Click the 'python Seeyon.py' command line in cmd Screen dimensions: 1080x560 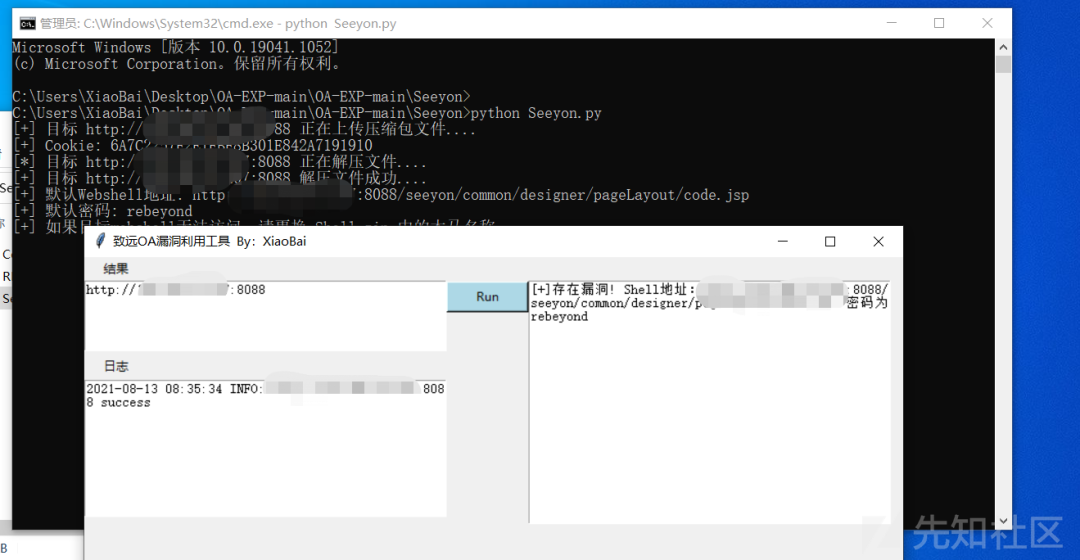[x=307, y=113]
